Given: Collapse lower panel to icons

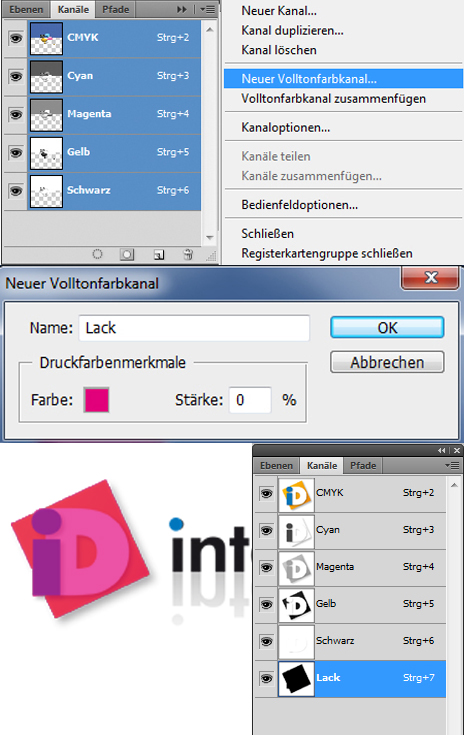Looking at the screenshot, I should [442, 450].
